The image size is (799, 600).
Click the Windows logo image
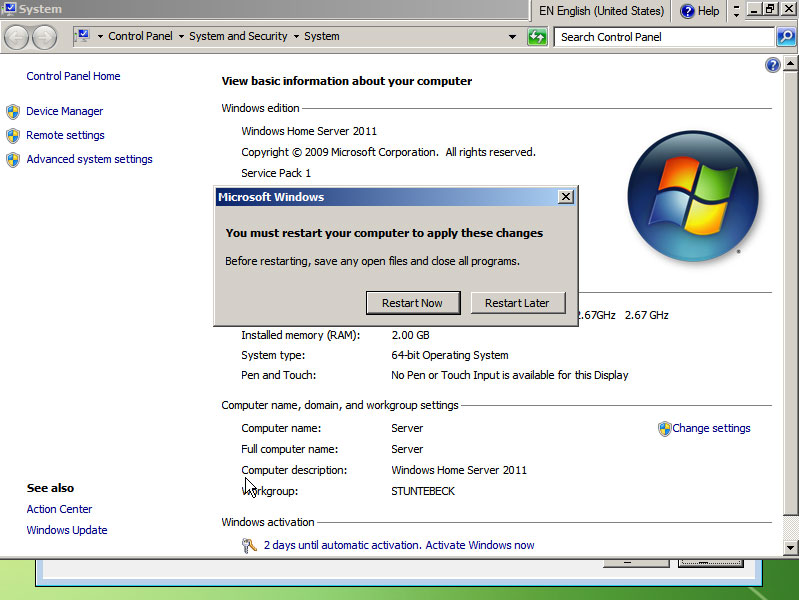point(693,196)
